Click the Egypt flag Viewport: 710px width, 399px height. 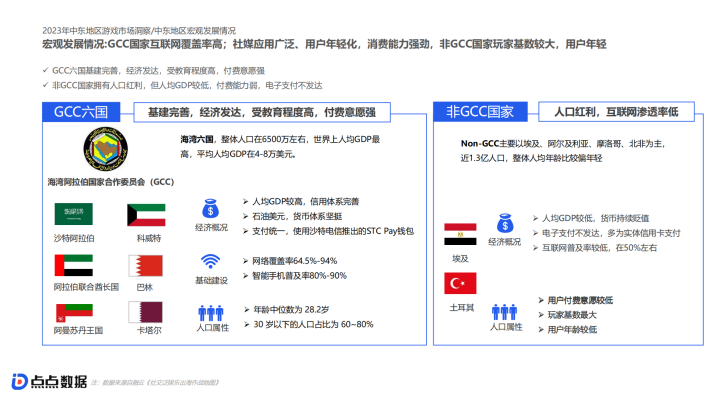pyautogui.click(x=460, y=234)
